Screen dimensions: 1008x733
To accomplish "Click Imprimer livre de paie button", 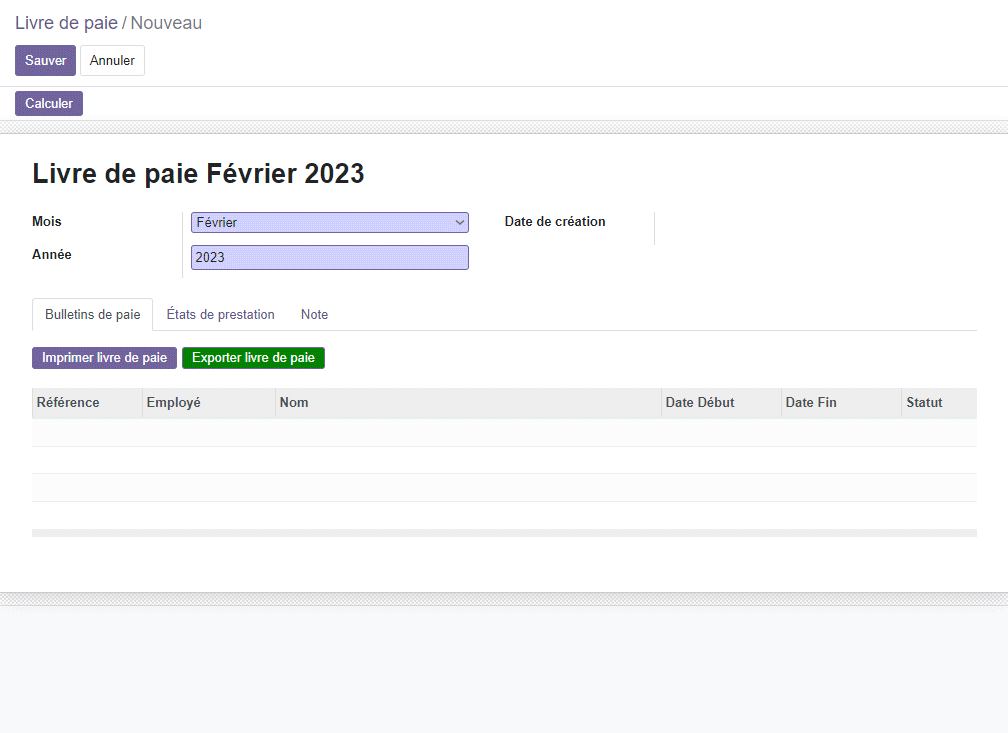I will [104, 358].
